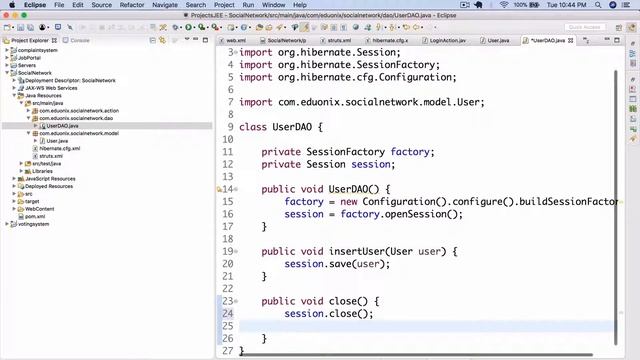
Task: Select the WebContent folder
Action: pyautogui.click(x=39, y=209)
